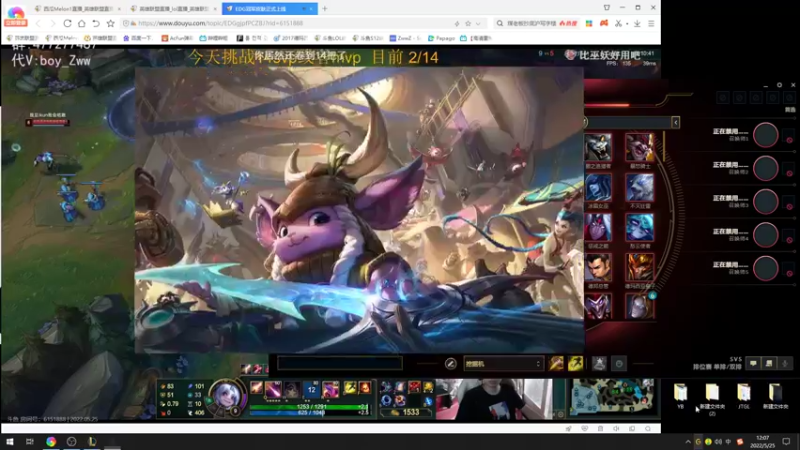Open the browser downloads icon

pos(637,23)
